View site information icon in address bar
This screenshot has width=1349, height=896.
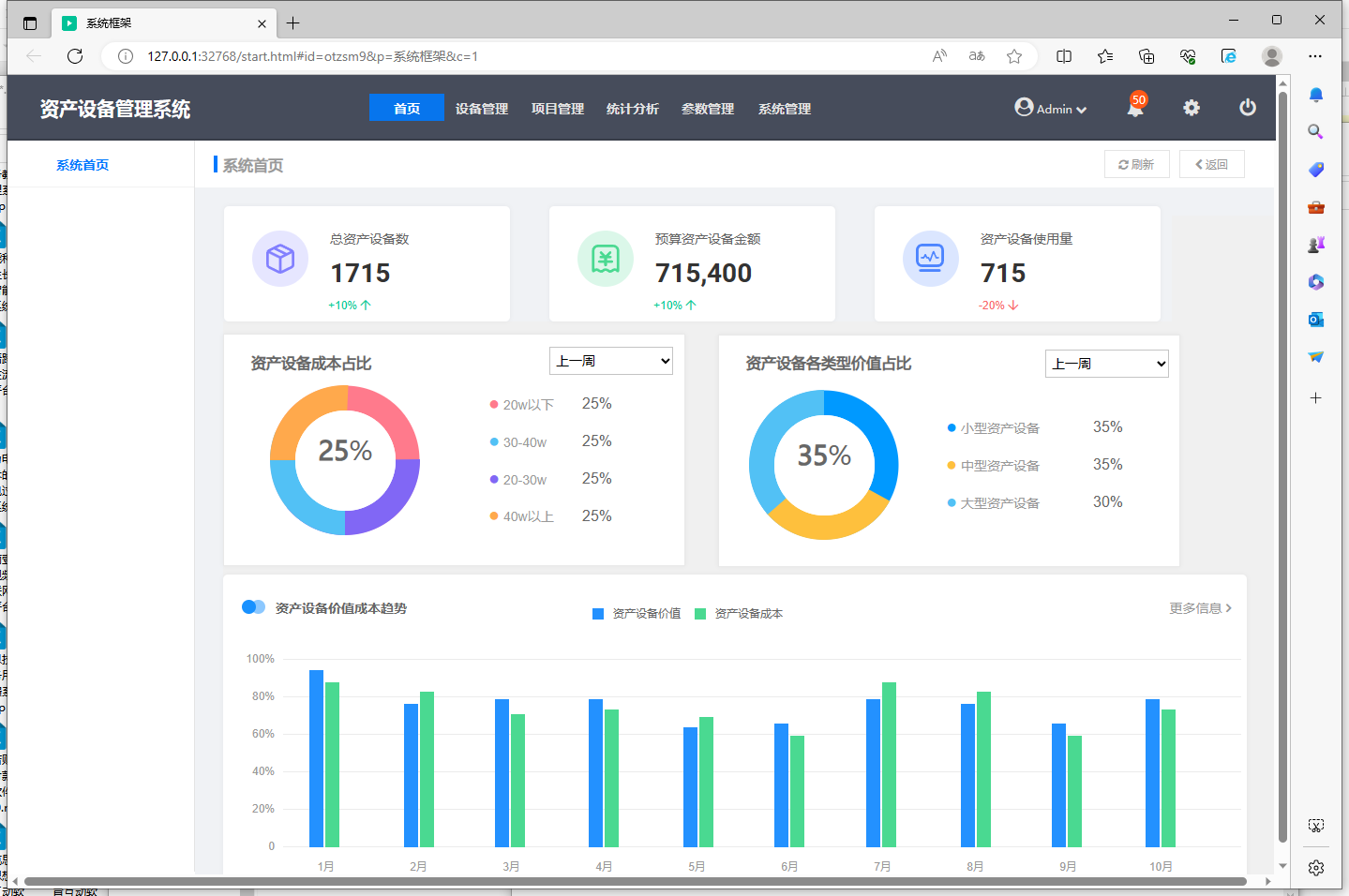point(126,56)
